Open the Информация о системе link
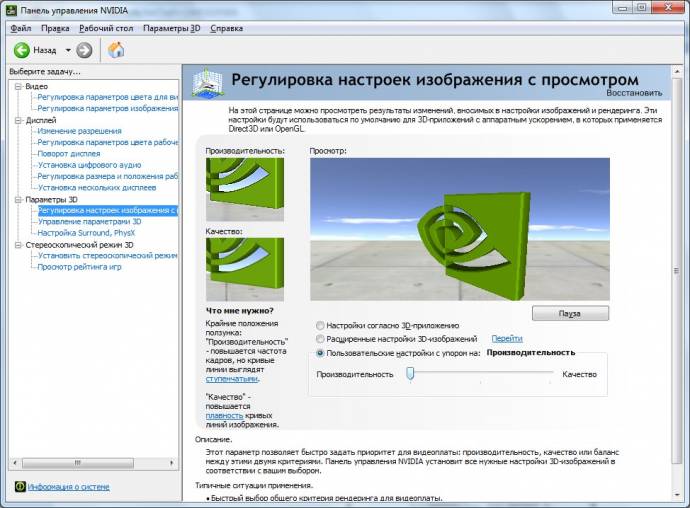This screenshot has width=690, height=508. tap(69, 487)
